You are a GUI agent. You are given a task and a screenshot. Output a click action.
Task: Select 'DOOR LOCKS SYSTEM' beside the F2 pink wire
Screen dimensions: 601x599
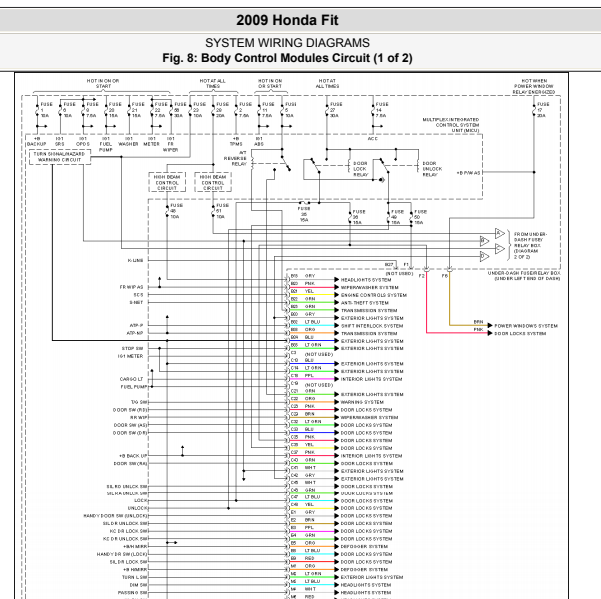tap(520, 333)
